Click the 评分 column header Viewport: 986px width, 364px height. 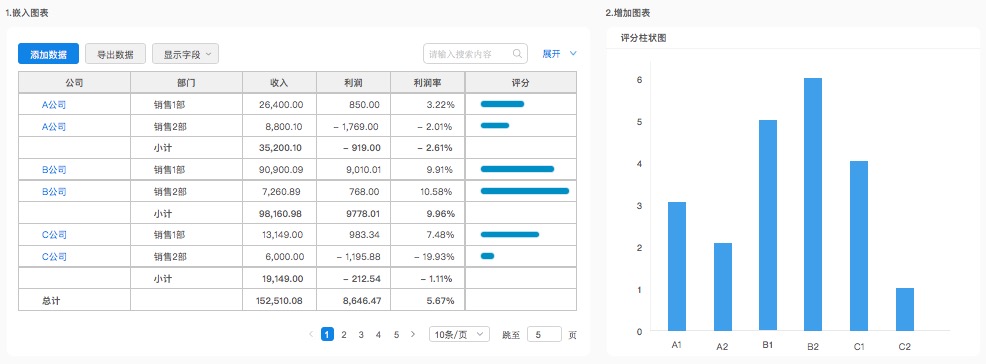[521, 82]
